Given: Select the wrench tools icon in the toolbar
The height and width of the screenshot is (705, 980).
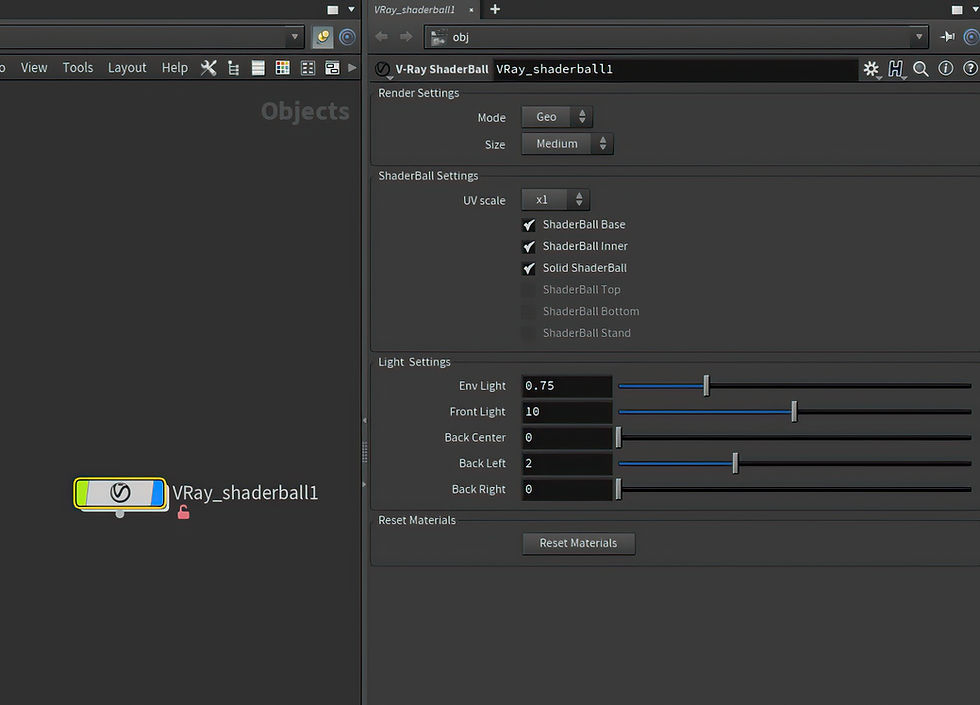Looking at the screenshot, I should (208, 67).
